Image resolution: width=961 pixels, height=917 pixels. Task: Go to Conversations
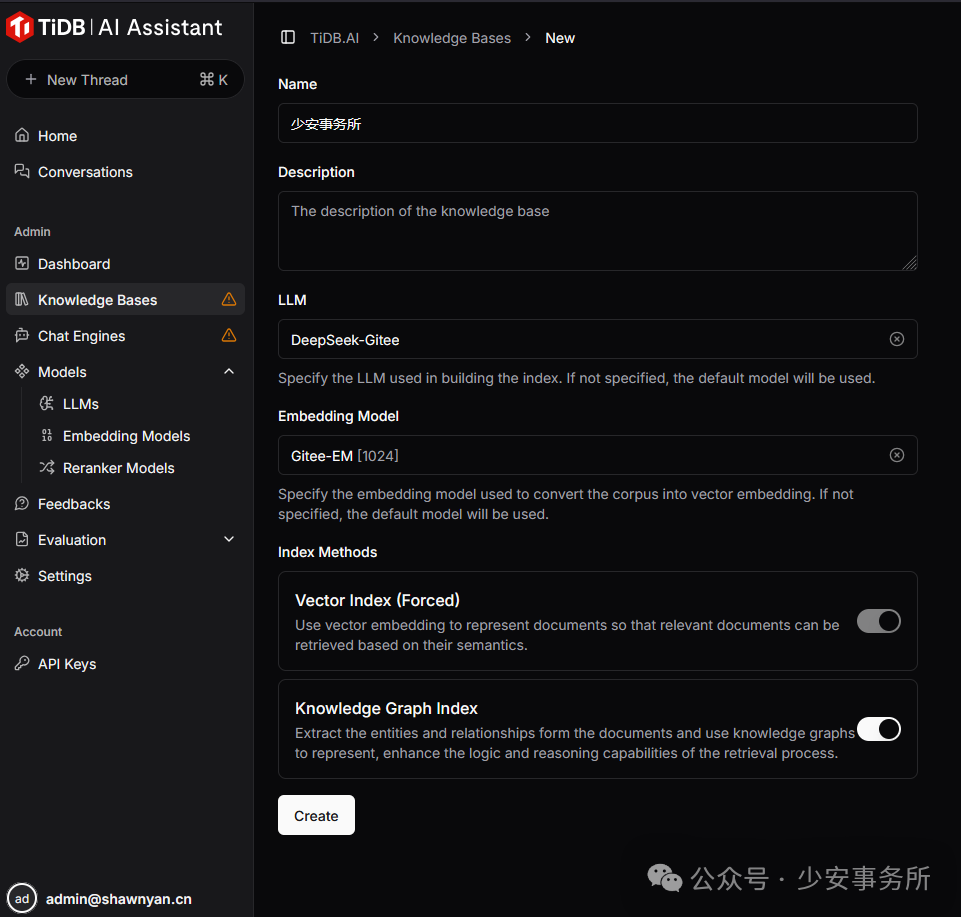(125, 172)
